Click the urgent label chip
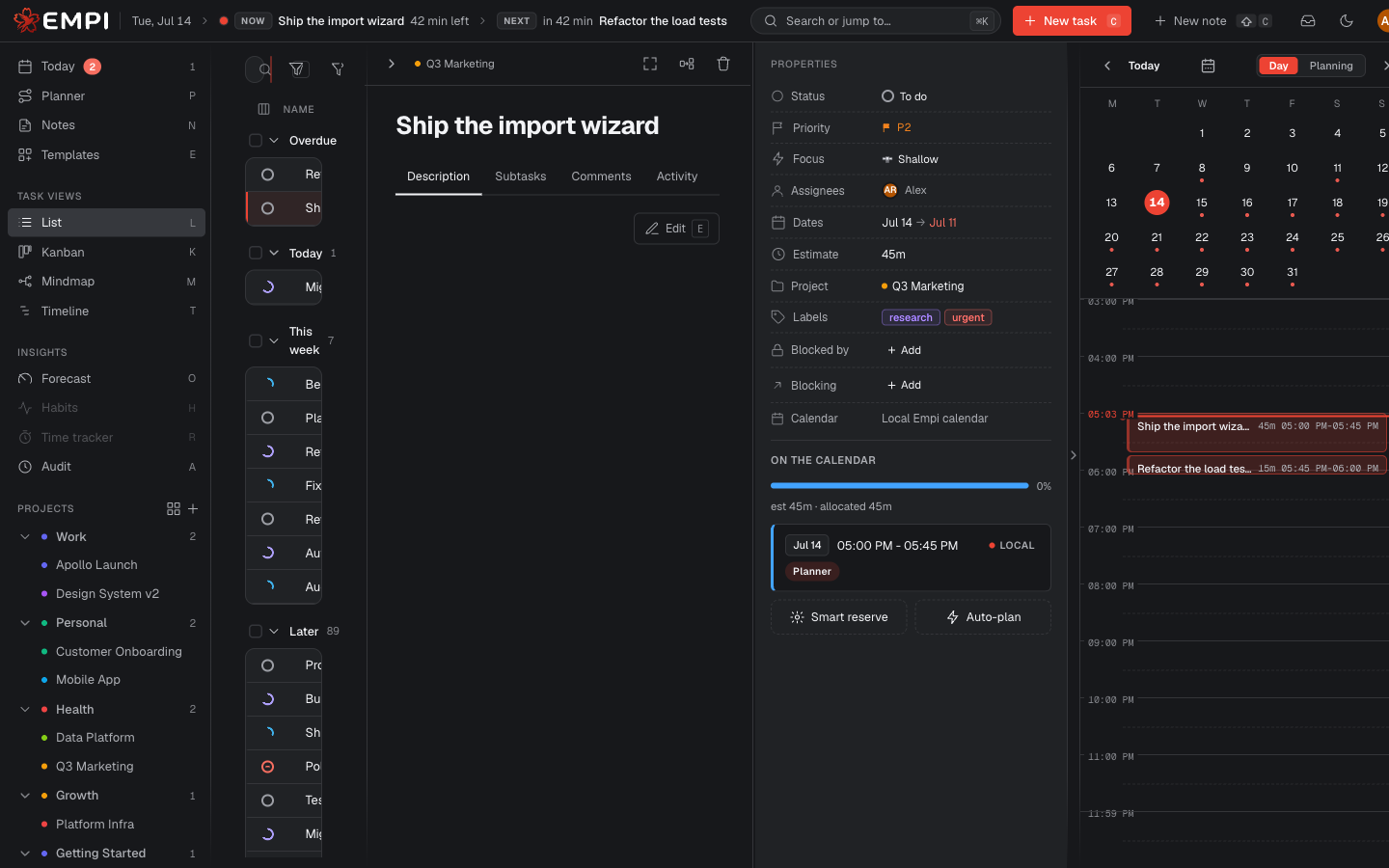 point(967,317)
